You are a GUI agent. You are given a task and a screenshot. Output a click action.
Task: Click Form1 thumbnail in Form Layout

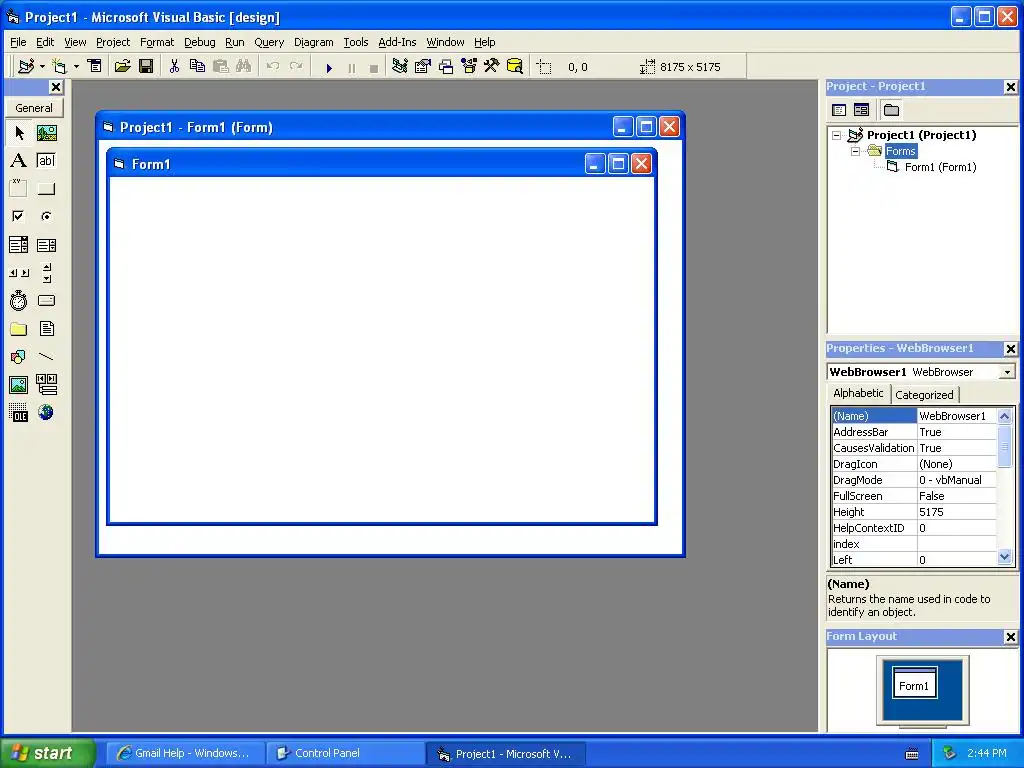(x=914, y=683)
